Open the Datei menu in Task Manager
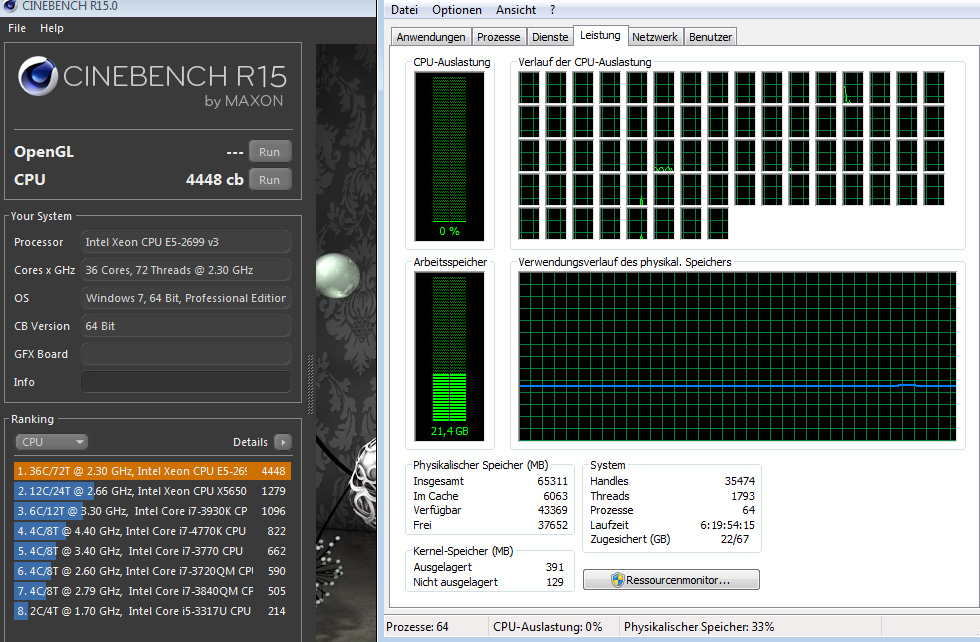The width and height of the screenshot is (980, 642). point(404,10)
